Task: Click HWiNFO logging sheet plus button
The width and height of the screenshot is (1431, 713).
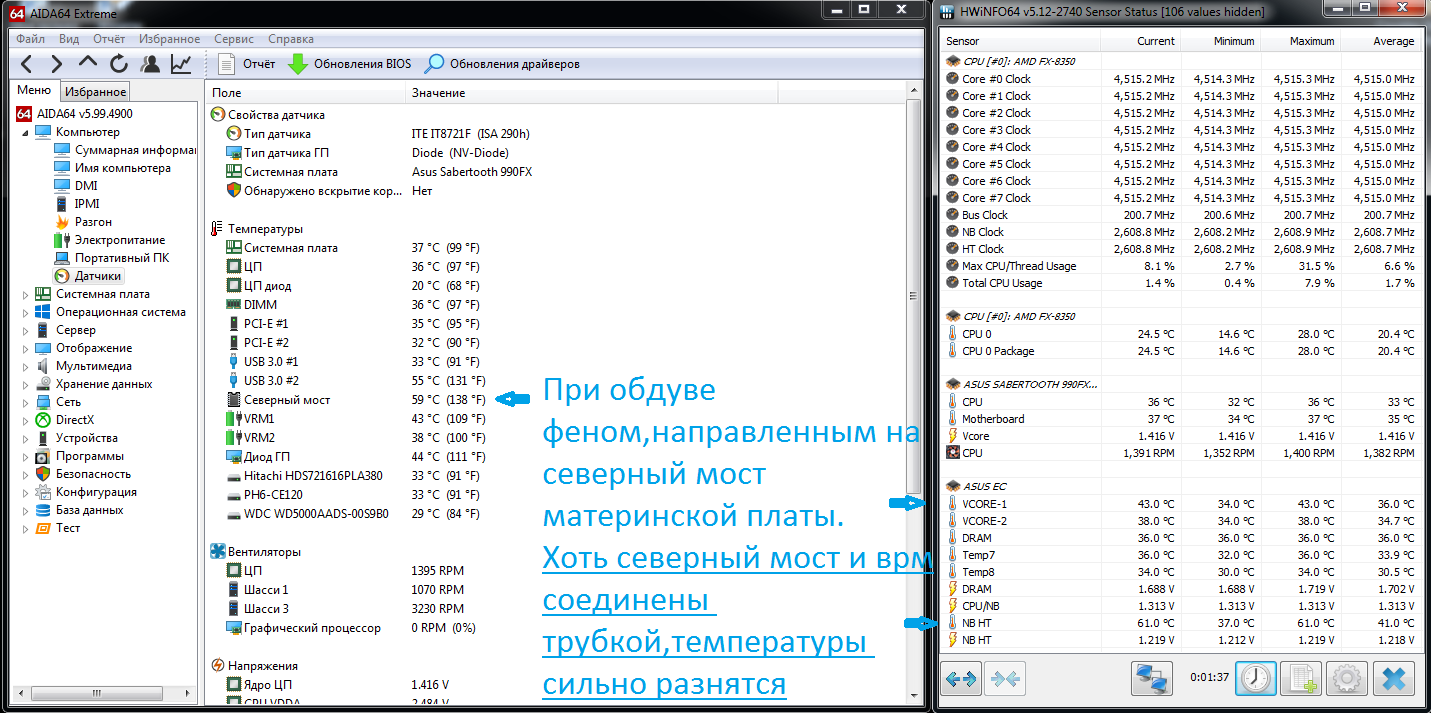Action: point(1301,679)
